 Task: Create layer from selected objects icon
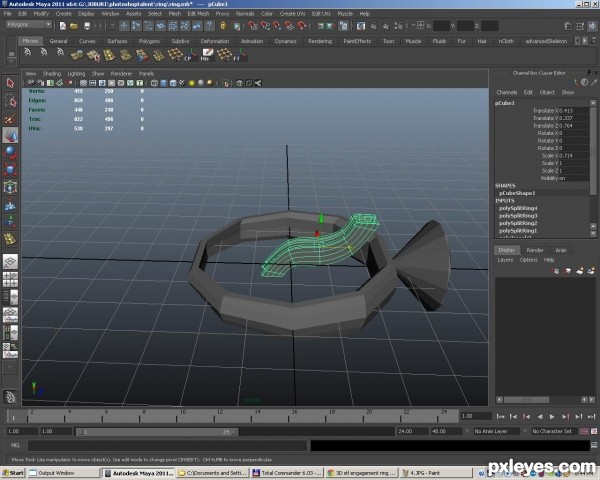pyautogui.click(x=592, y=271)
